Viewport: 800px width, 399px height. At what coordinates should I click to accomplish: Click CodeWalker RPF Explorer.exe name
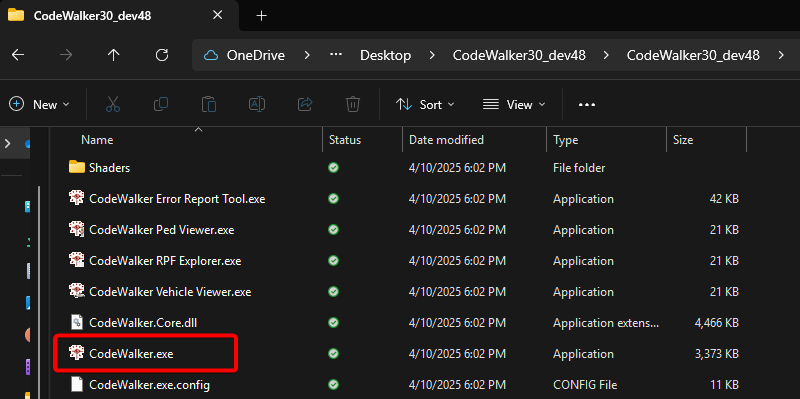pyautogui.click(x=165, y=261)
